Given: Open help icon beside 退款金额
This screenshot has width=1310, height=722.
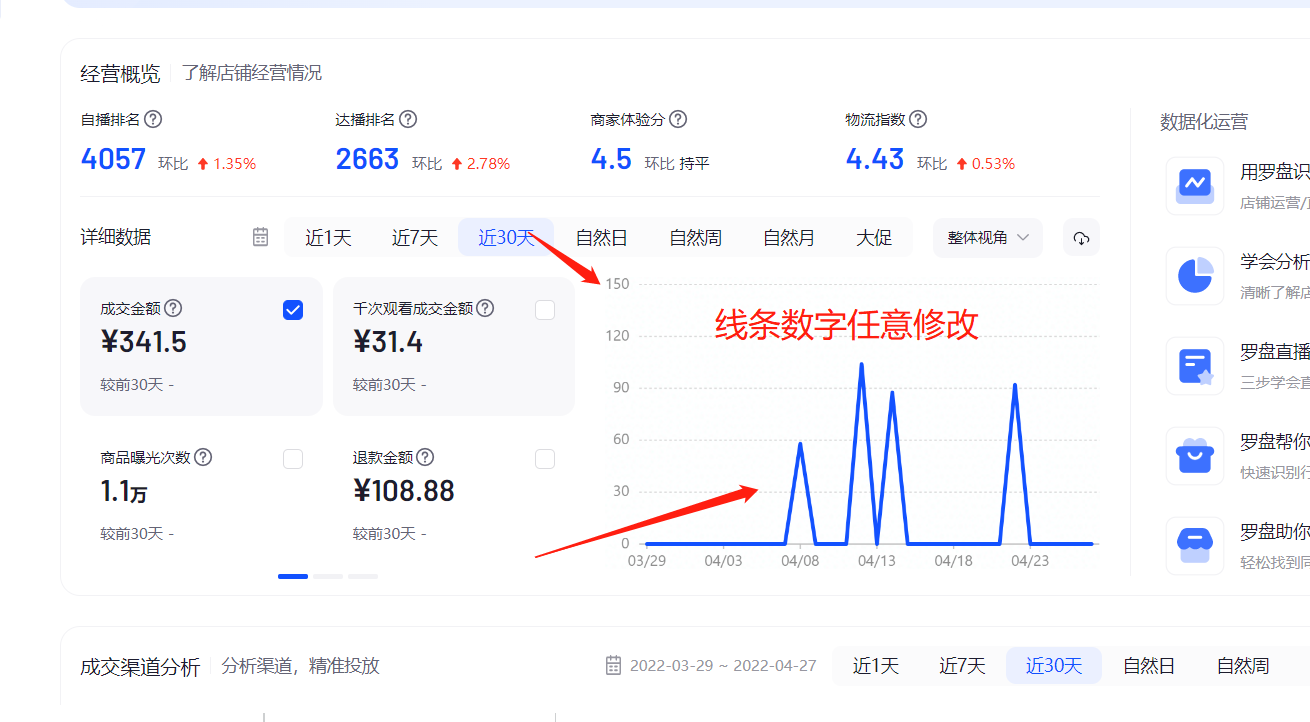Looking at the screenshot, I should pyautogui.click(x=425, y=457).
